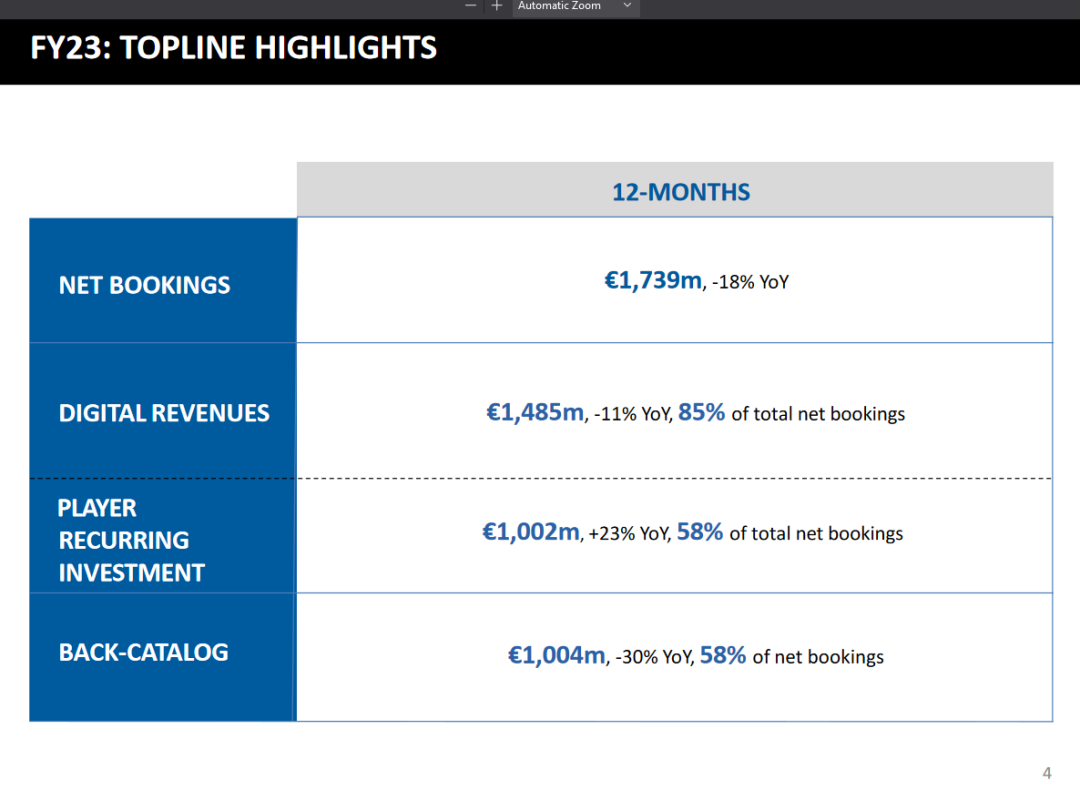Click the FY23: TOPLINE HIGHLIGHTS slide title

pos(234,48)
